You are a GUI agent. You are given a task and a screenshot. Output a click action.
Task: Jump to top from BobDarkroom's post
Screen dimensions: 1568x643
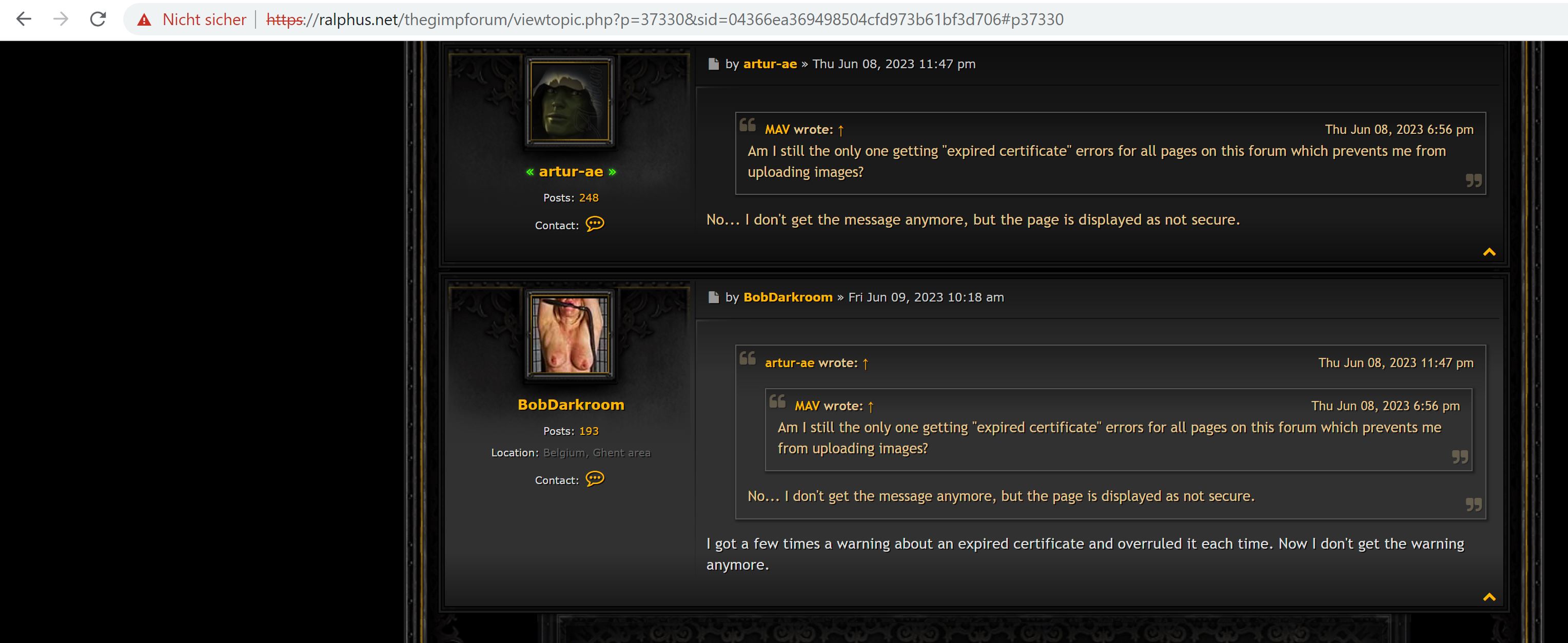(x=1489, y=597)
